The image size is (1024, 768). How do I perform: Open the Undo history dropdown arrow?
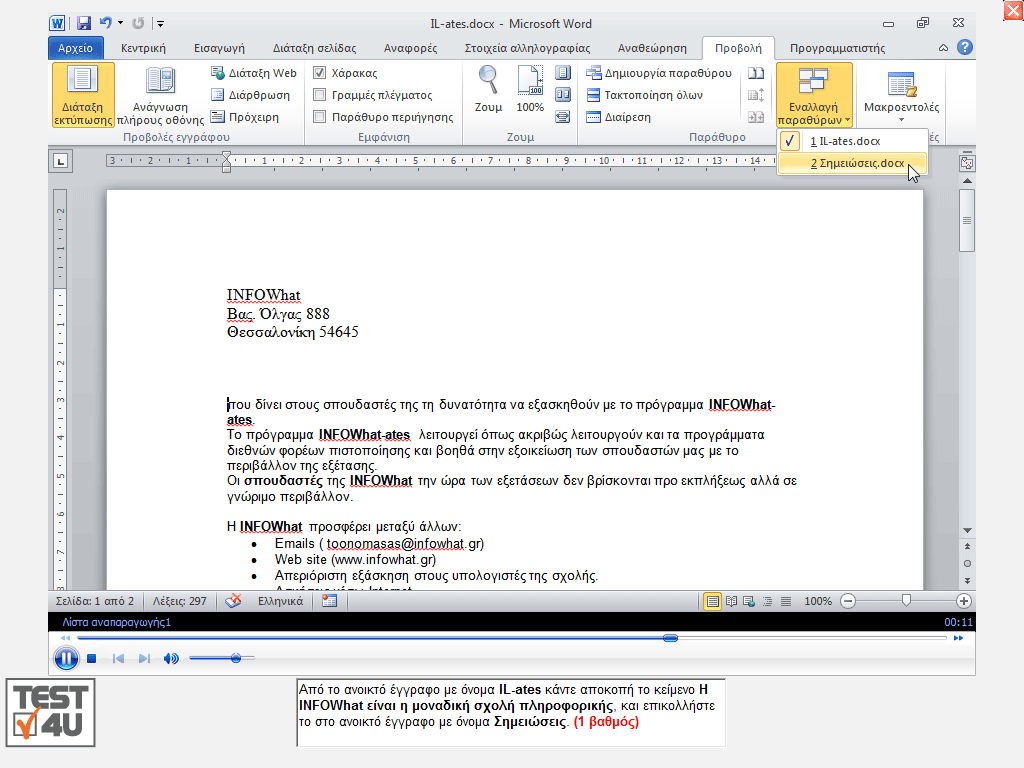[120, 24]
